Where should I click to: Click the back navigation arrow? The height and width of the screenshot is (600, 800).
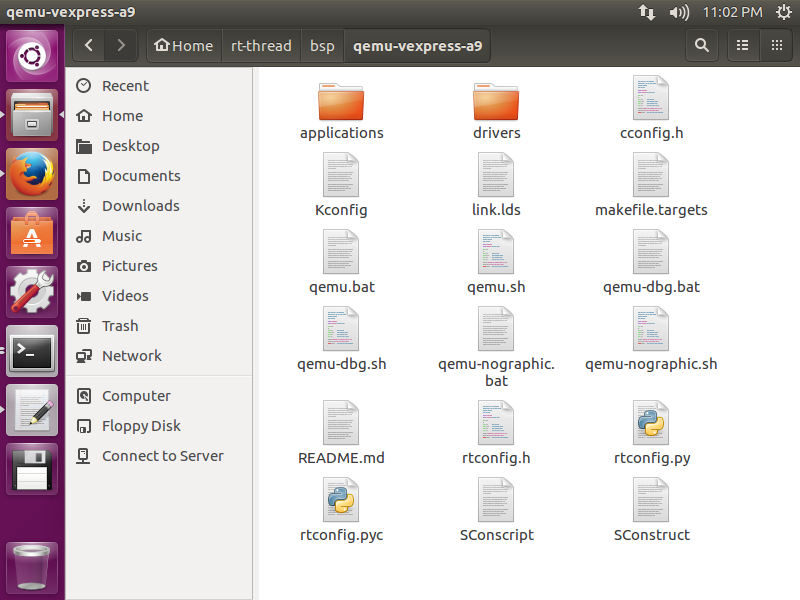pyautogui.click(x=88, y=45)
